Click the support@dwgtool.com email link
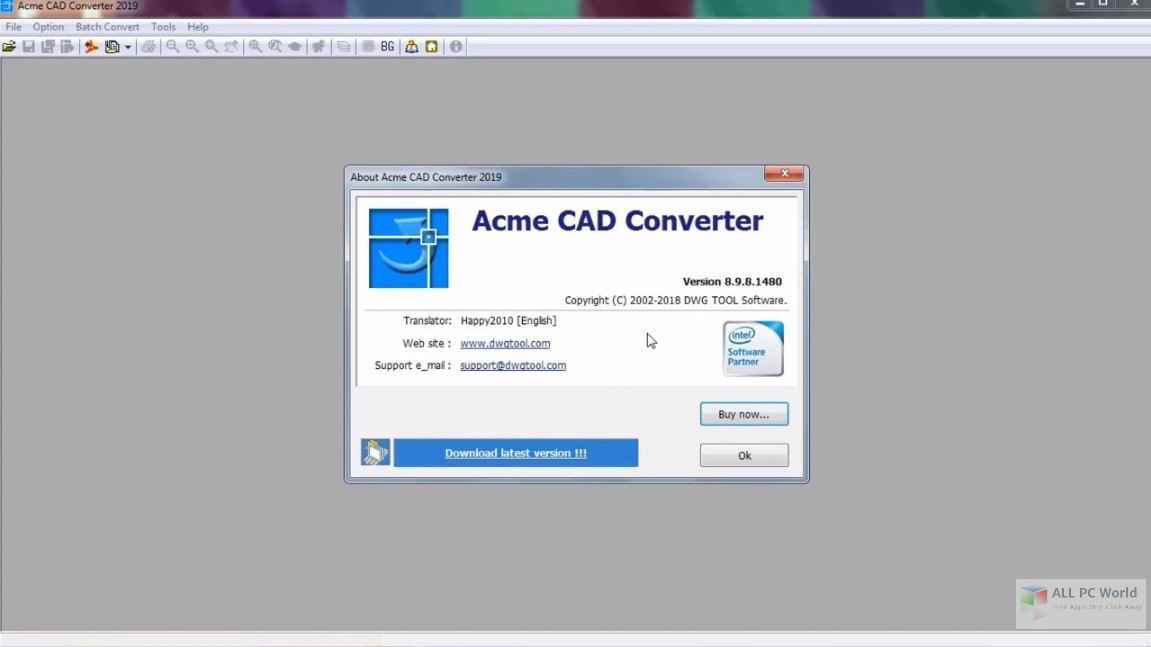The height and width of the screenshot is (647, 1151). tap(513, 365)
